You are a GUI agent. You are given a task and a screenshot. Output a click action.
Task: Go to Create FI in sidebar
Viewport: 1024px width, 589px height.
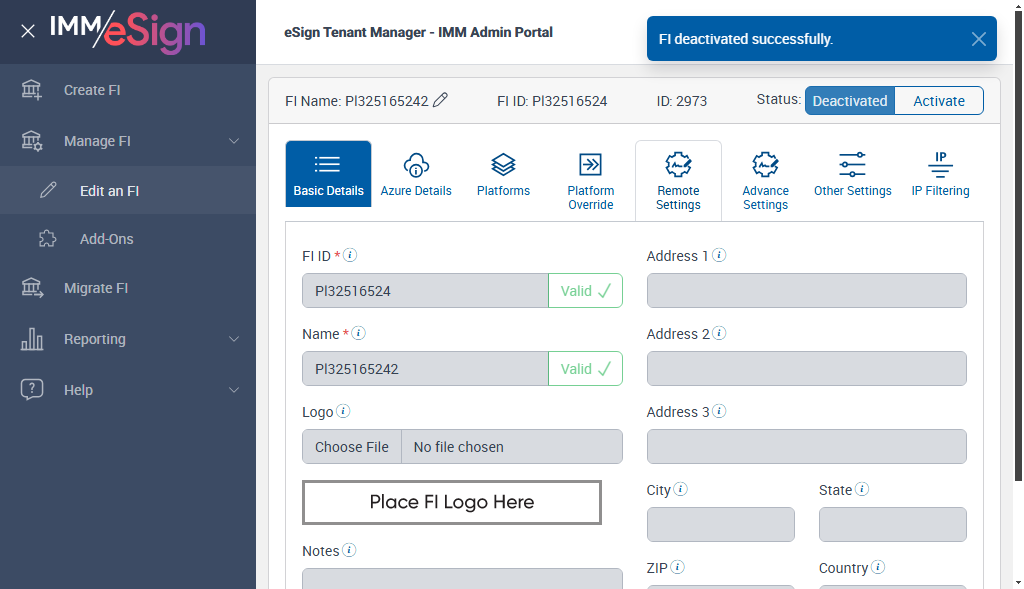92,90
